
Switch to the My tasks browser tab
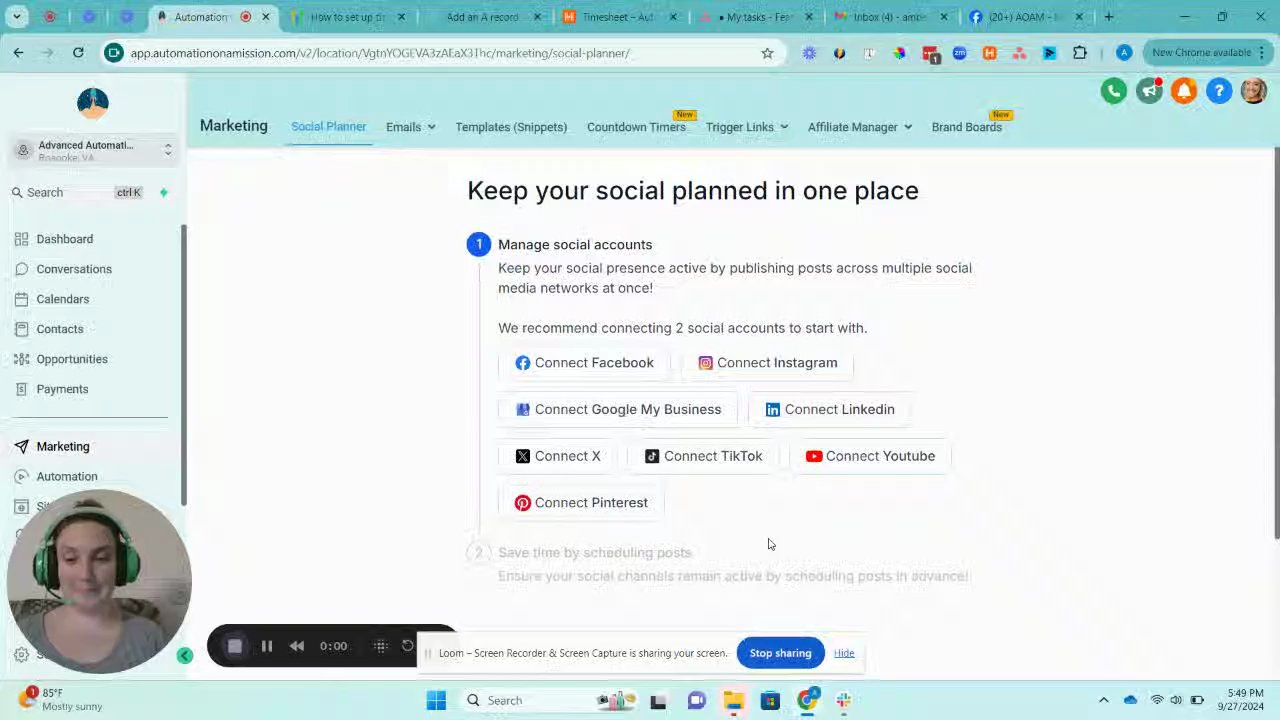(x=756, y=17)
